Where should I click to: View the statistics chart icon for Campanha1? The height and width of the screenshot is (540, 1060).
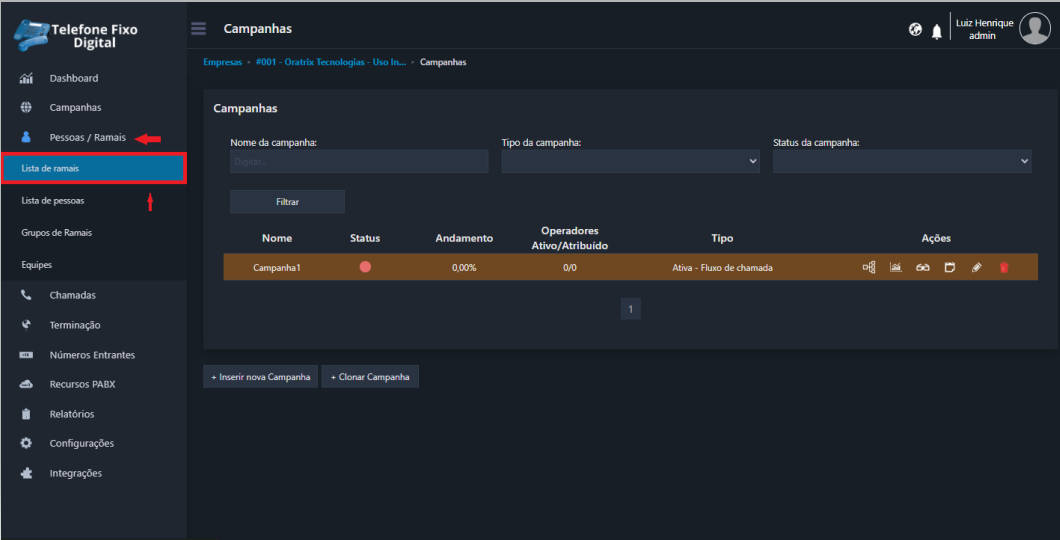[896, 267]
